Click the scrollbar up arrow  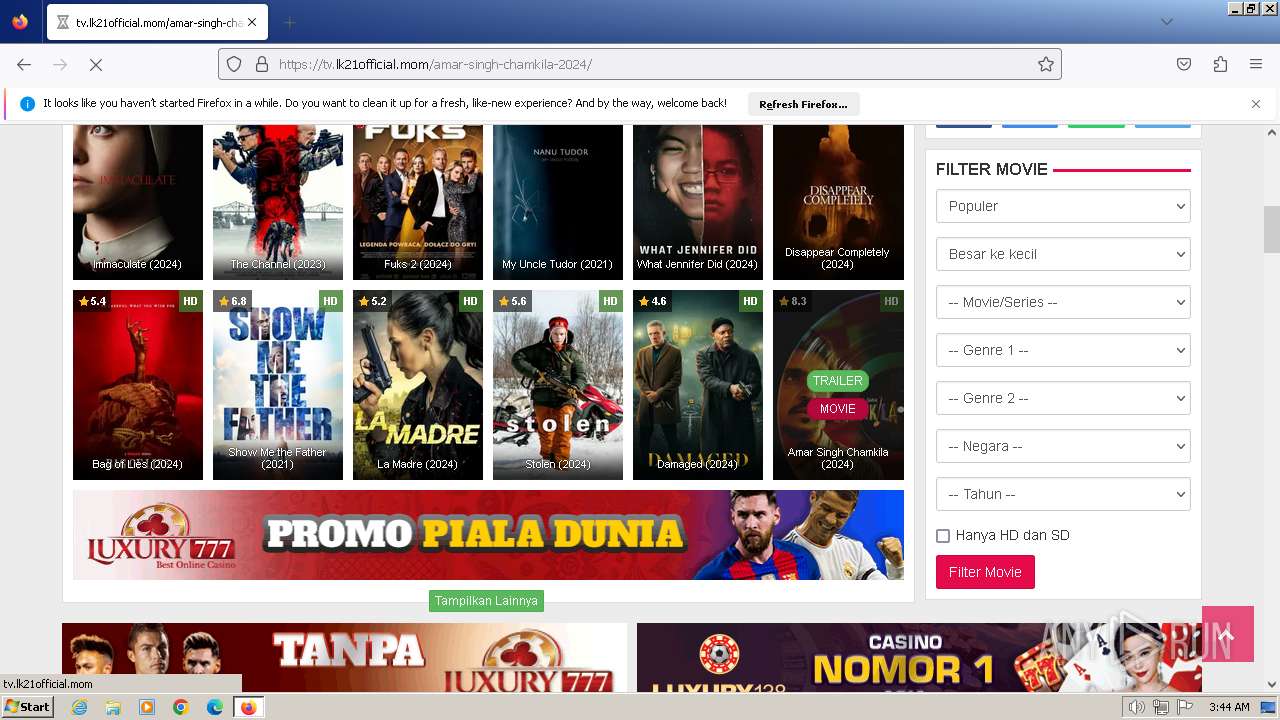1272,133
